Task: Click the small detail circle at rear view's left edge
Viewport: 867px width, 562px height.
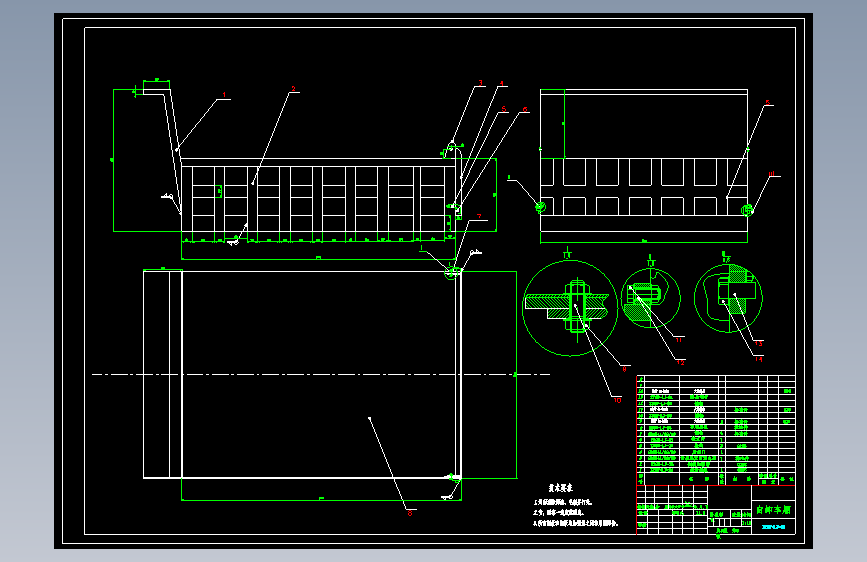Action: (x=540, y=207)
